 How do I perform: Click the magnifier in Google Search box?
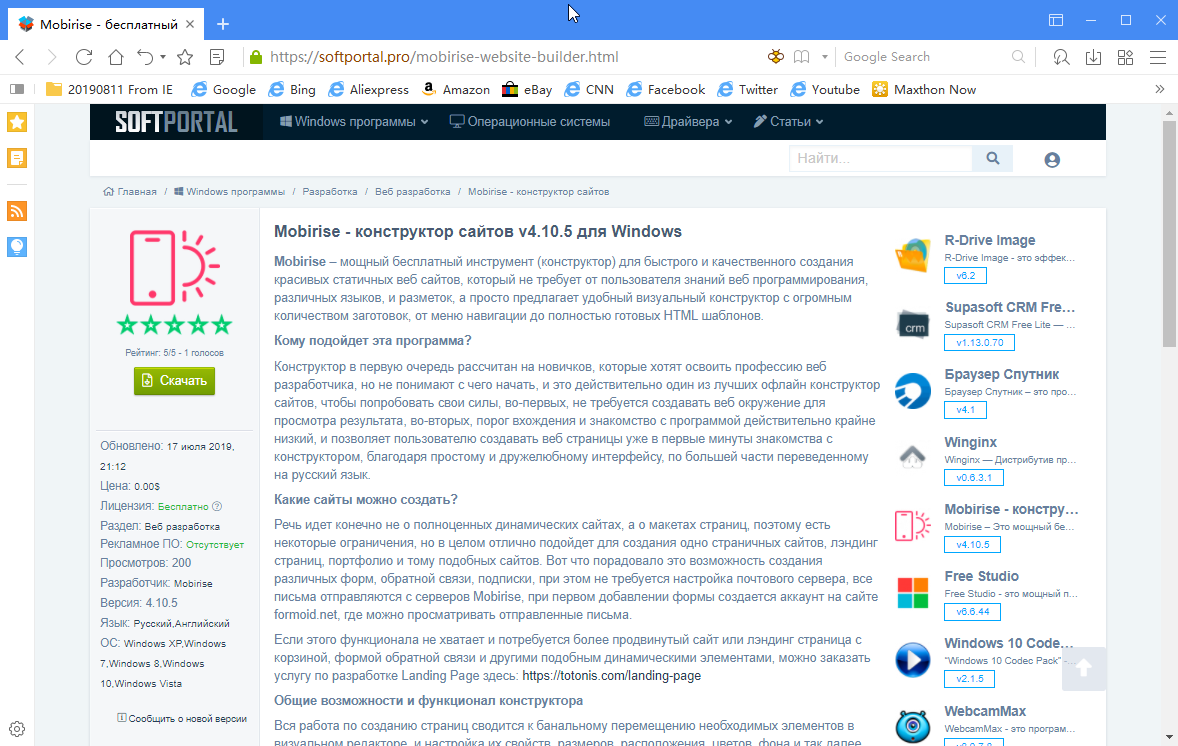pyautogui.click(x=1018, y=57)
